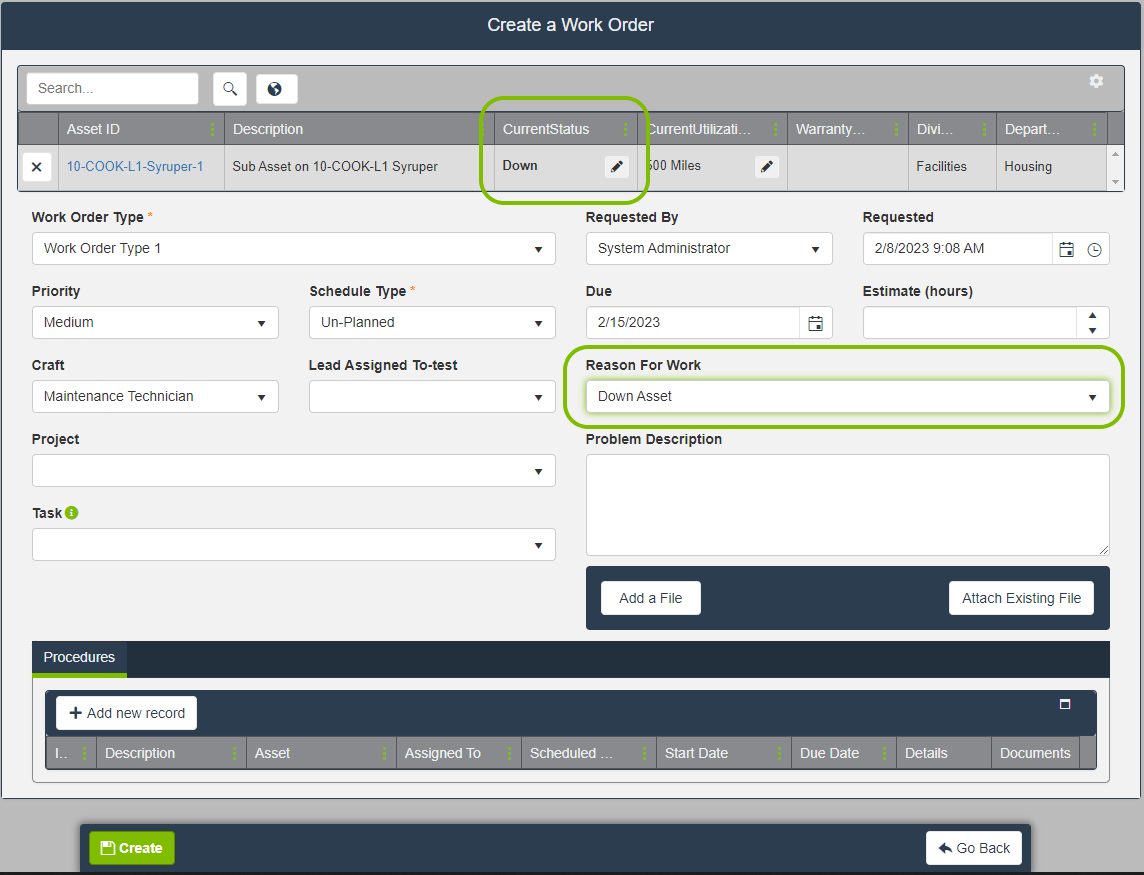Open the Craft dropdown
This screenshot has height=875, width=1144.
tap(261, 397)
